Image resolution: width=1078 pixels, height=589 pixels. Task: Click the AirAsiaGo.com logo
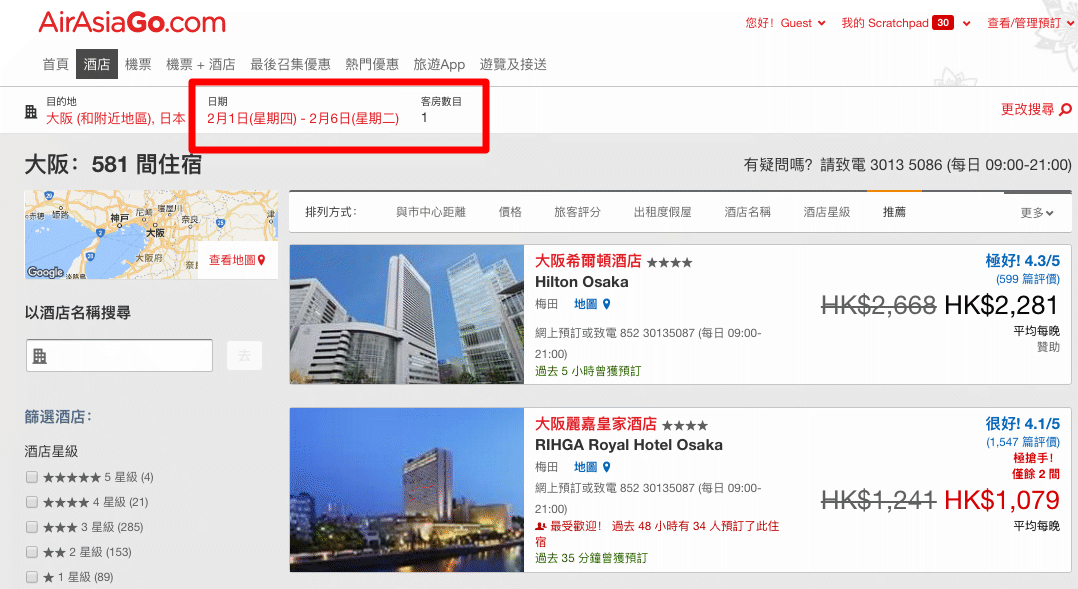[132, 23]
